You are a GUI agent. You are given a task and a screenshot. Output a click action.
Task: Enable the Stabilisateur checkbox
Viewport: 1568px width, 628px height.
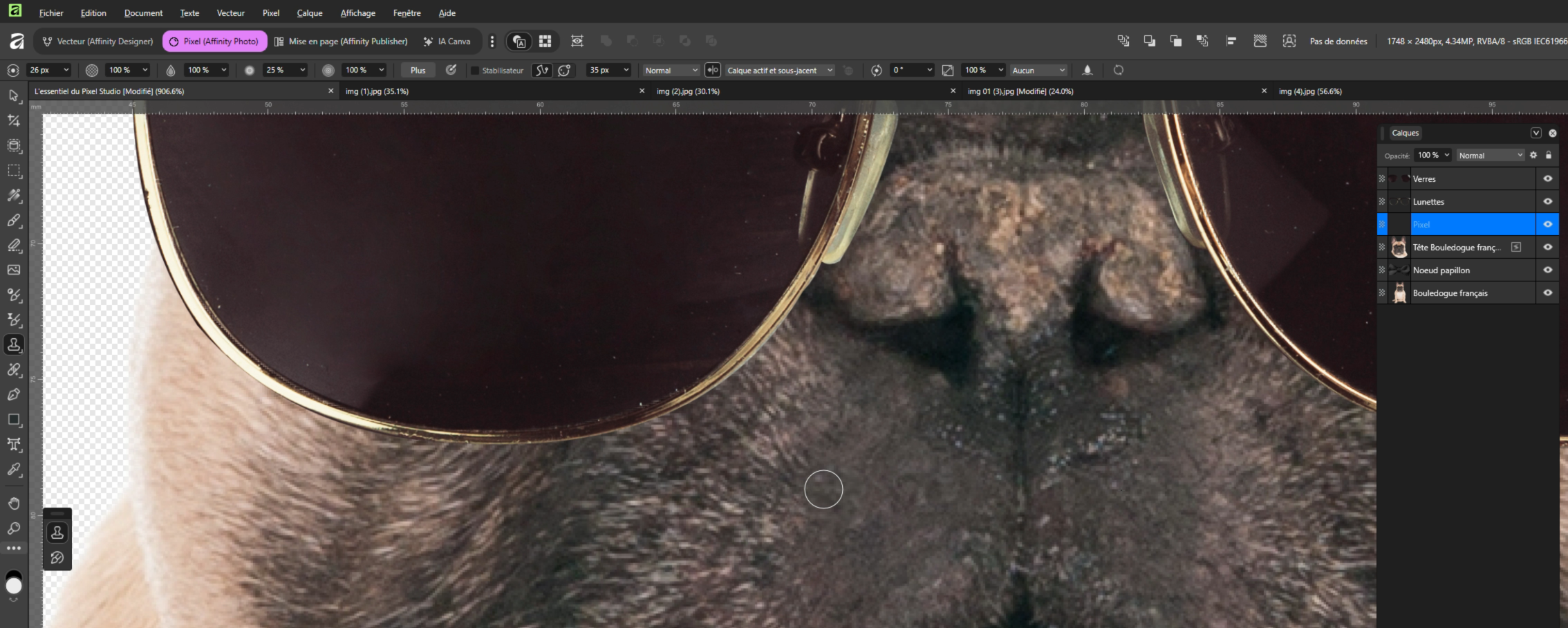[x=475, y=71]
